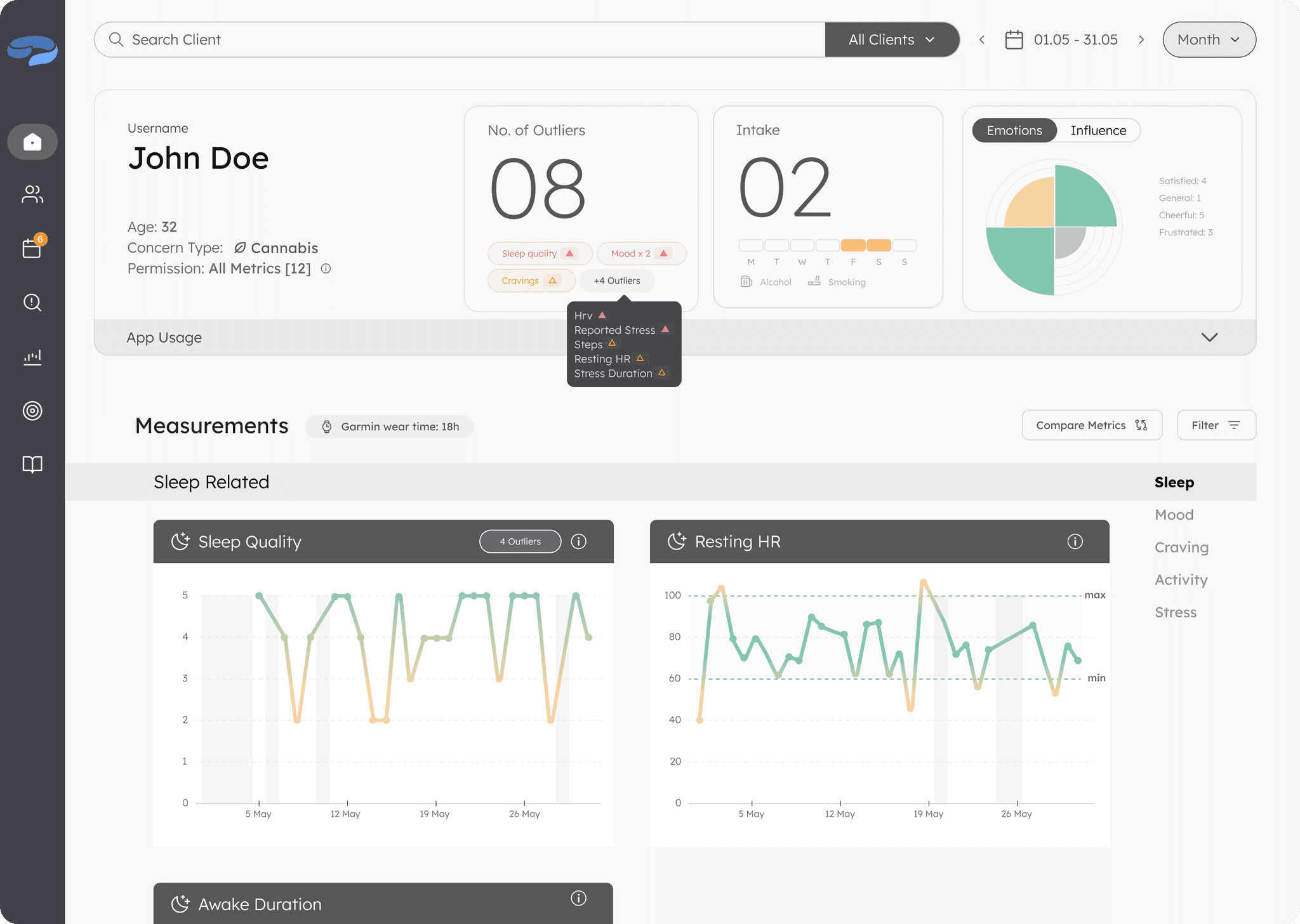Click the search alert sidebar icon
This screenshot has width=1300, height=924.
(x=32, y=303)
